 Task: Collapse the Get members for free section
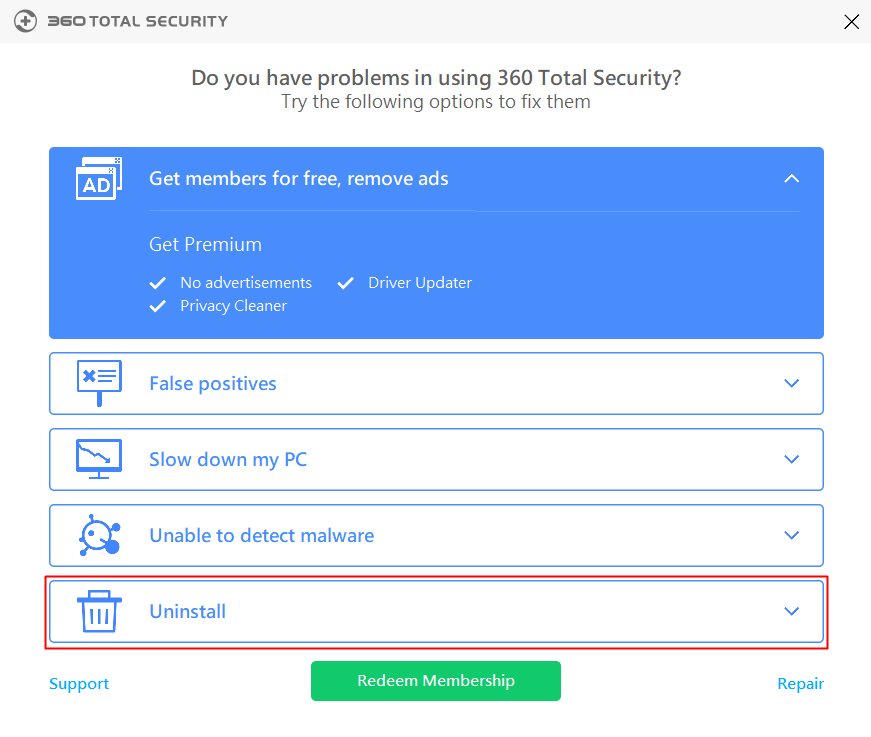pos(791,179)
